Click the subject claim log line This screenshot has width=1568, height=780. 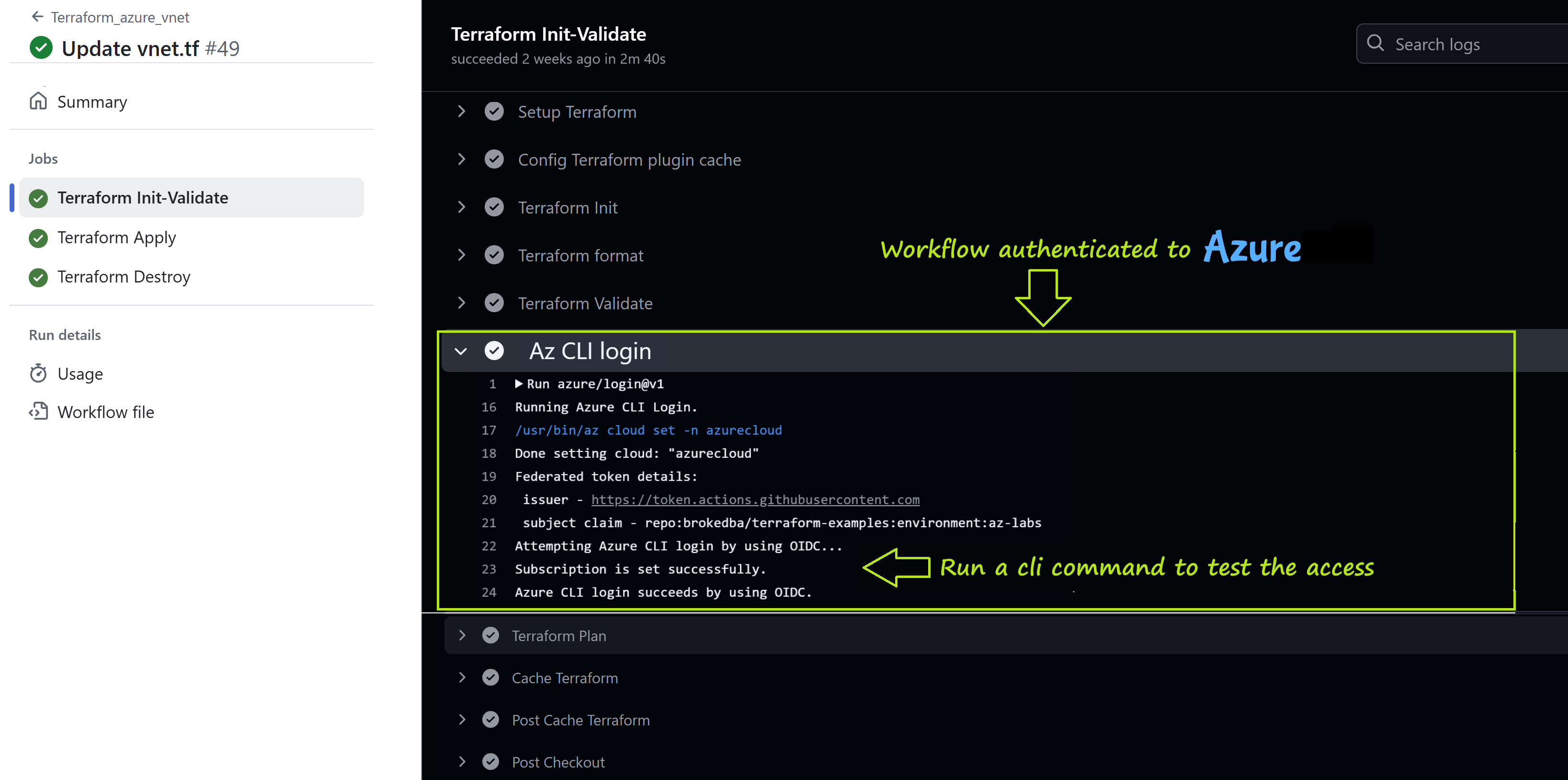(x=782, y=523)
